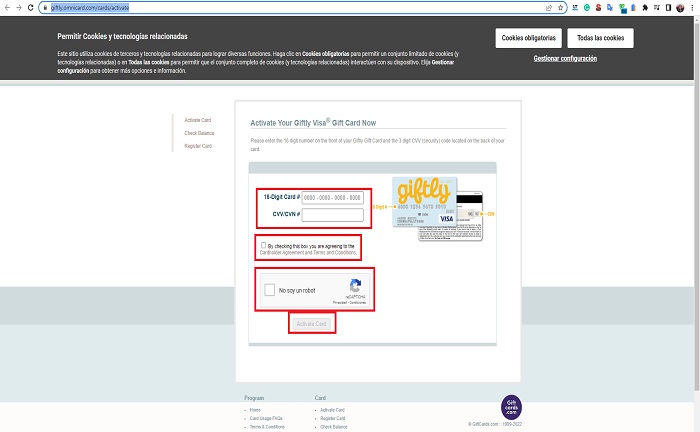Viewport: 700px width, 432px height.
Task: Focus the 16-Digit Card number field
Action: point(333,198)
